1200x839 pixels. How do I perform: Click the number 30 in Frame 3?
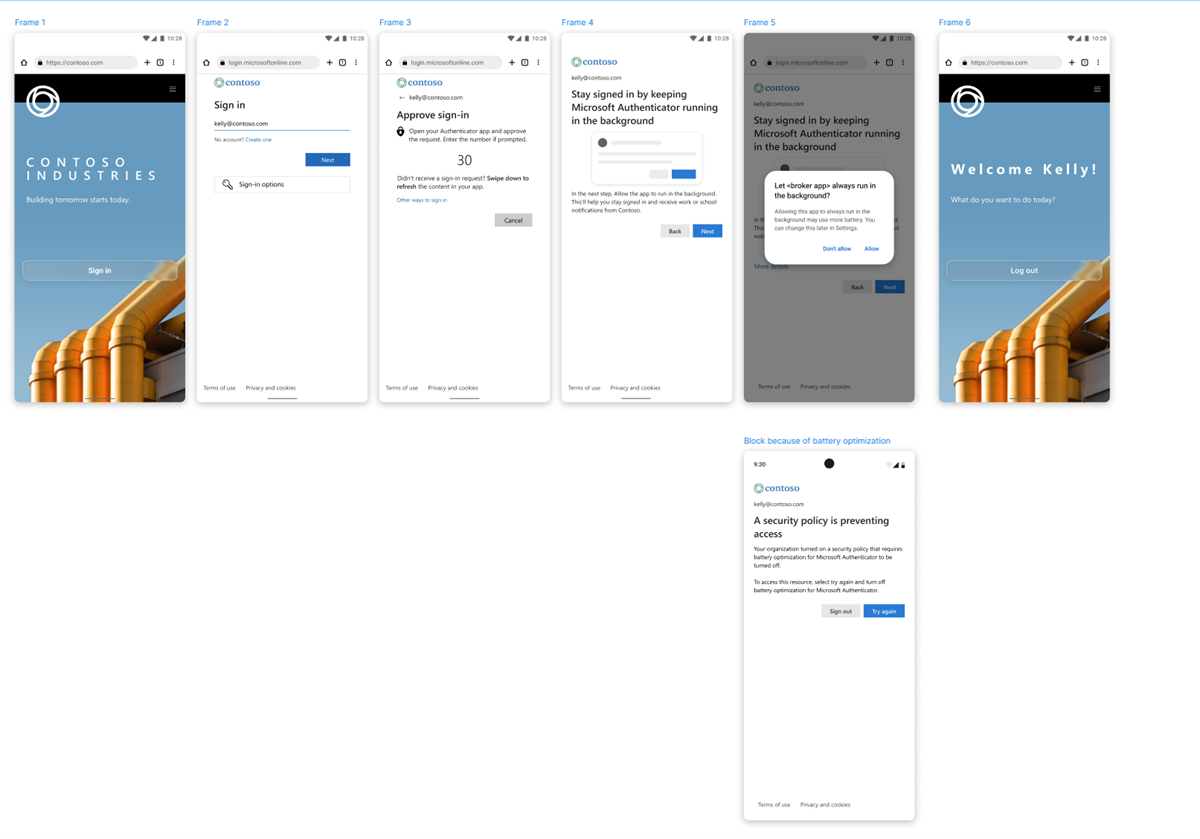coord(464,160)
